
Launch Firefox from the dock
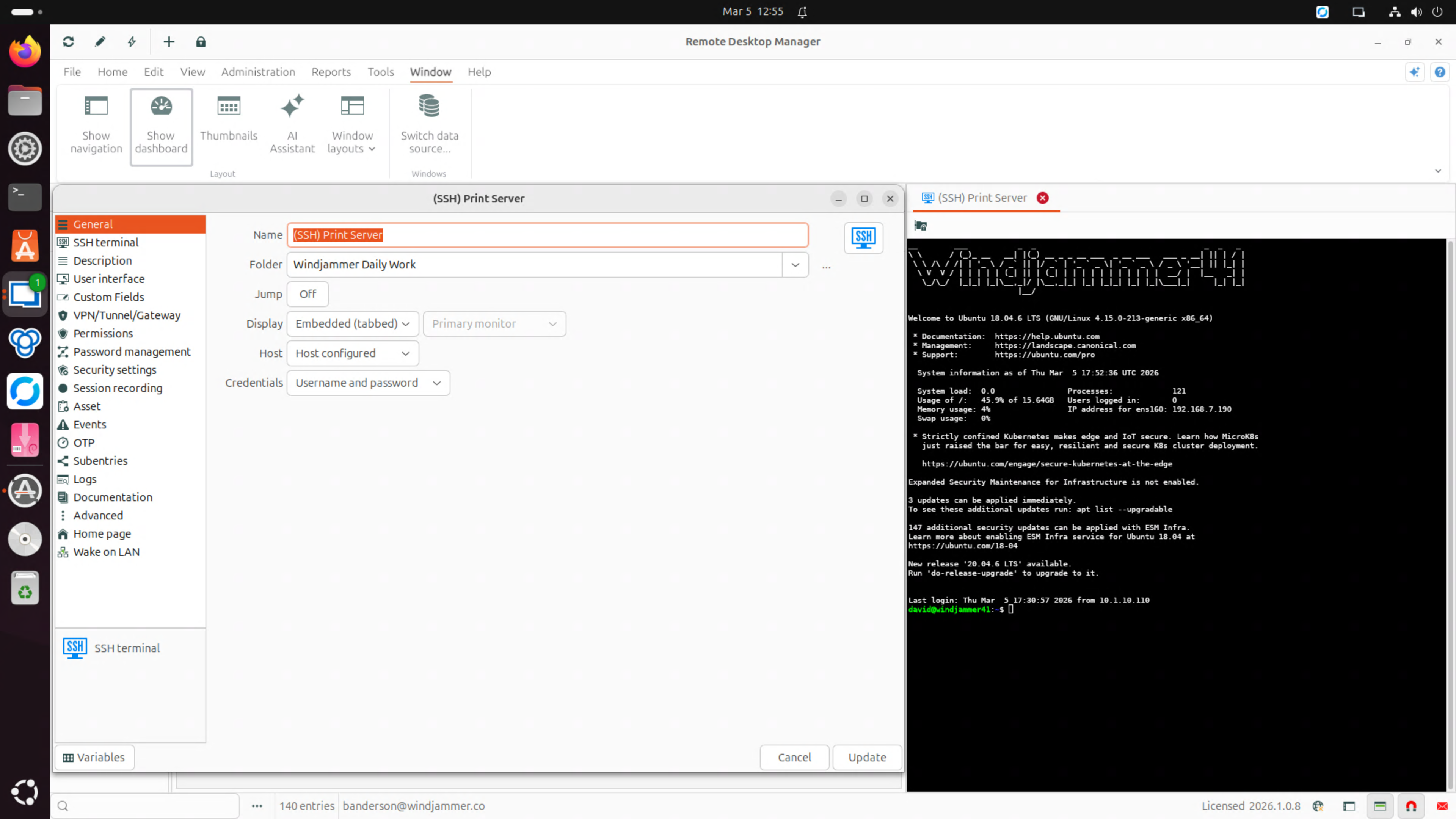point(25,51)
